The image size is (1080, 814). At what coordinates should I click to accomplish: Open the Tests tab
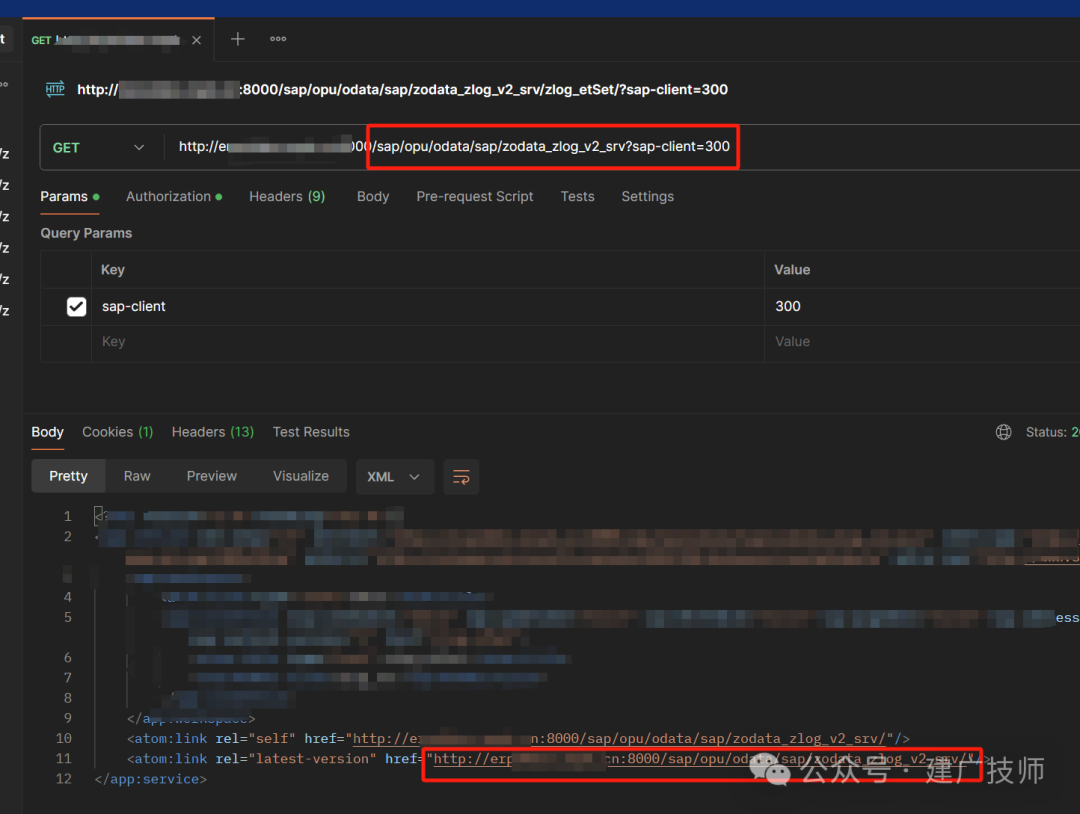point(577,197)
